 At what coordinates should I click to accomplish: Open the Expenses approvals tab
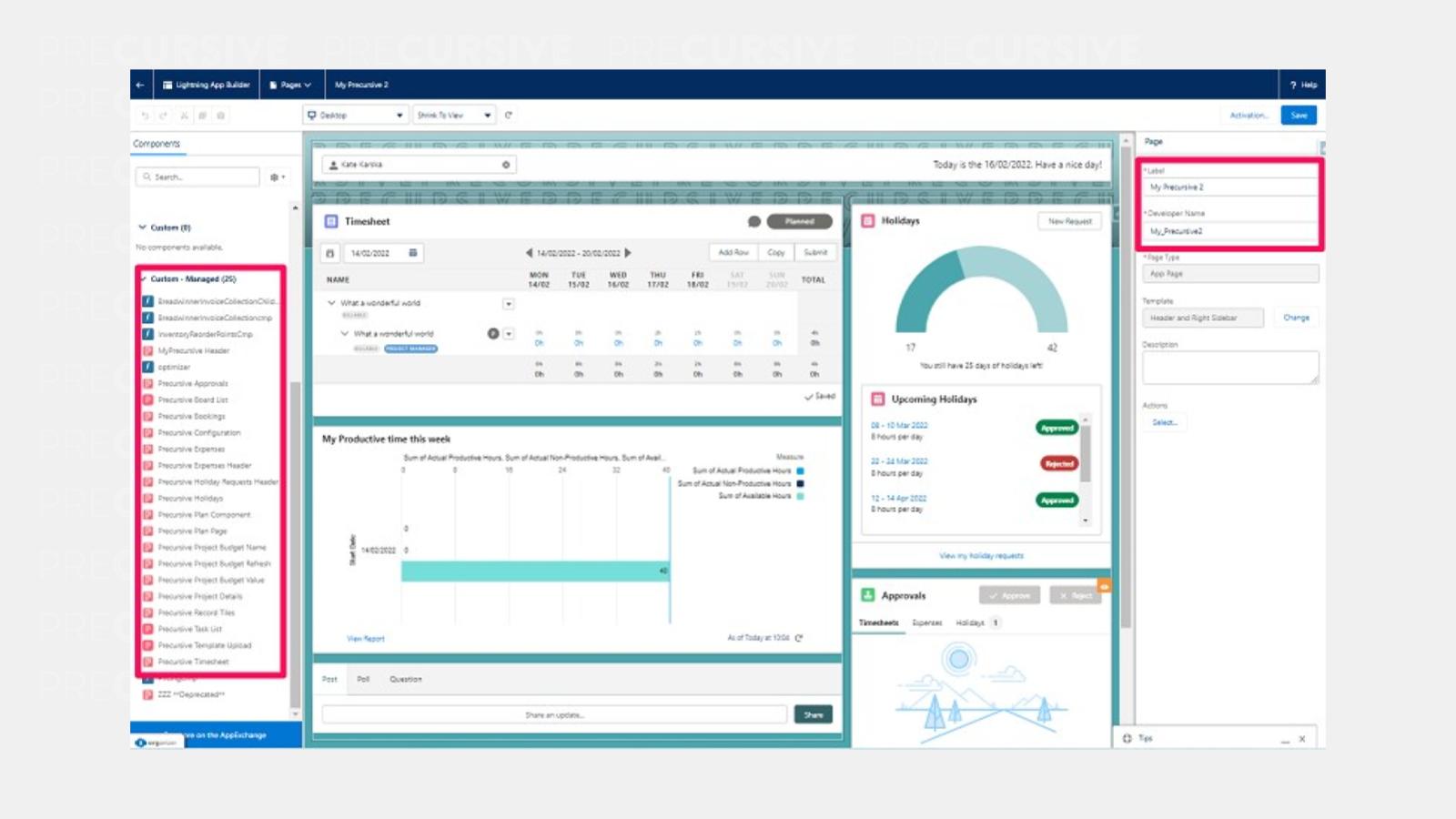click(927, 623)
